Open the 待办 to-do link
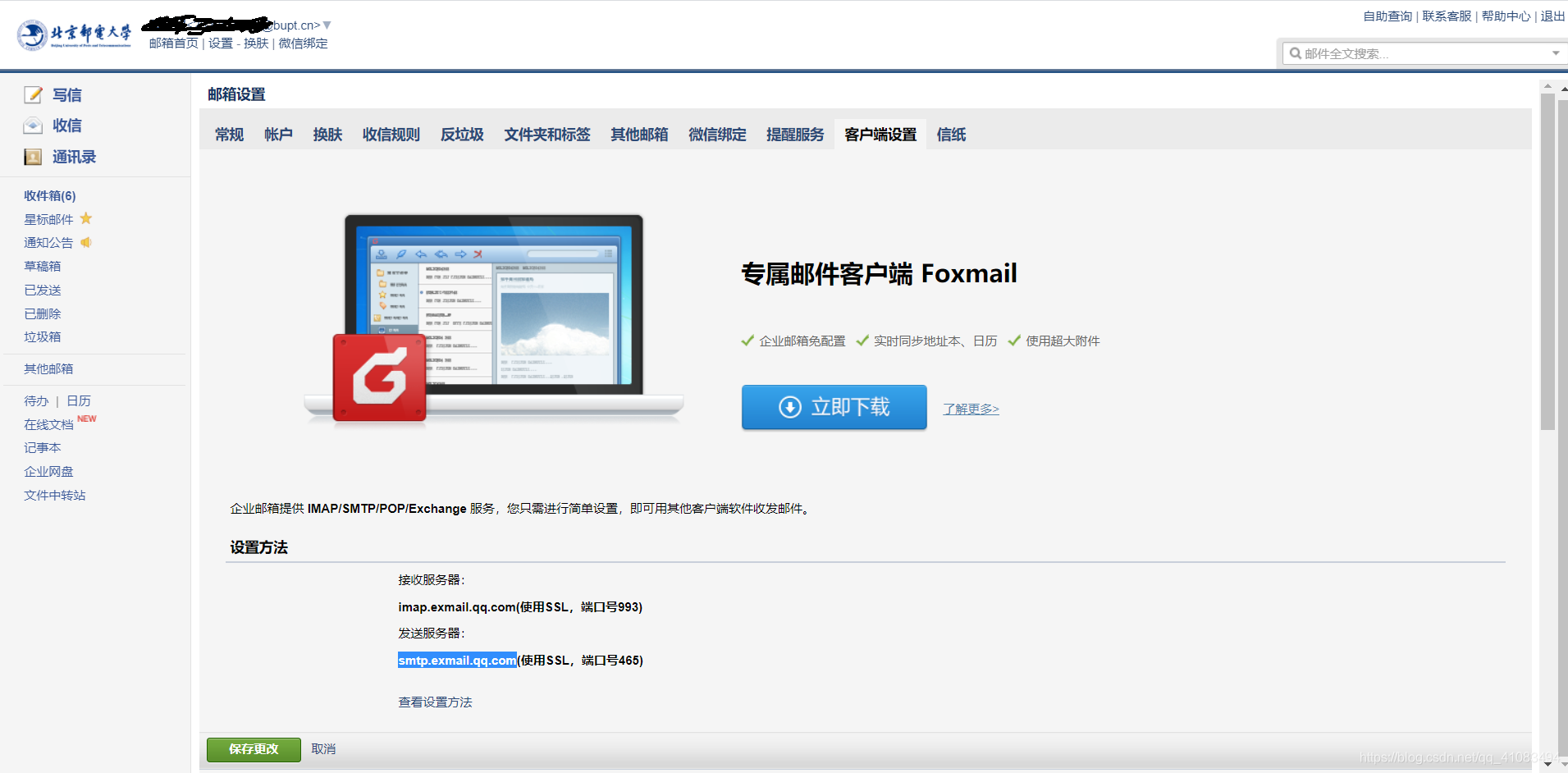 36,400
